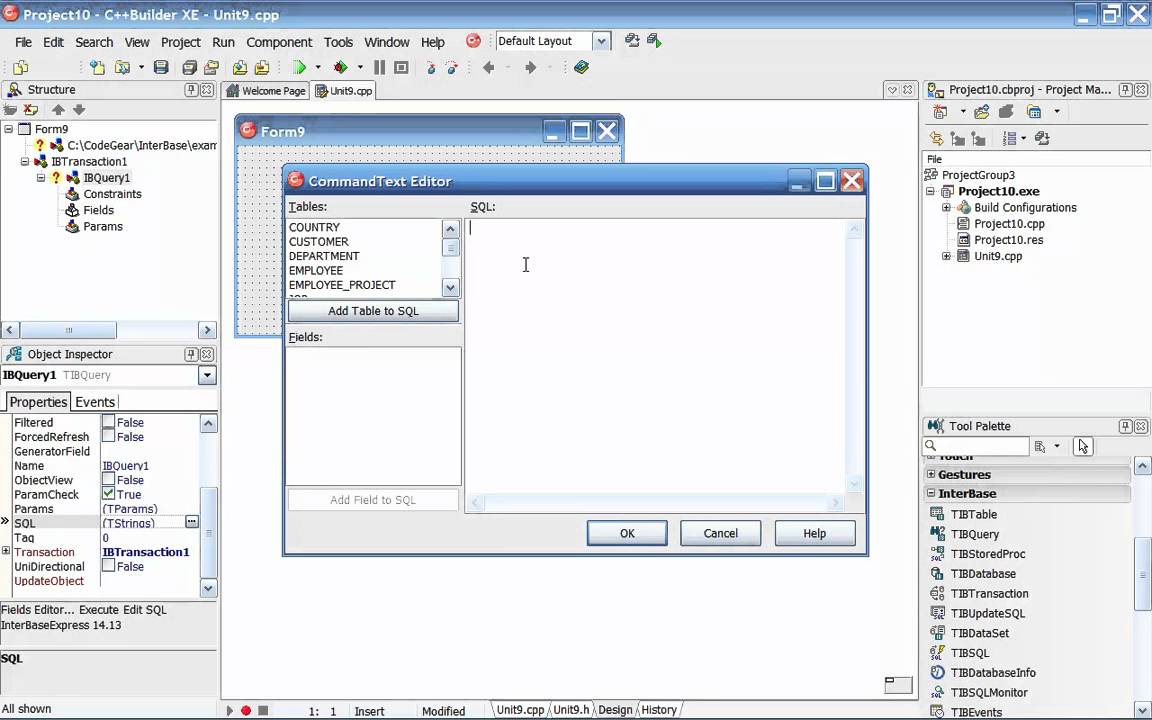Click the Pause icon in toolbar
Screen dimensions: 1152x720
tap(379, 68)
